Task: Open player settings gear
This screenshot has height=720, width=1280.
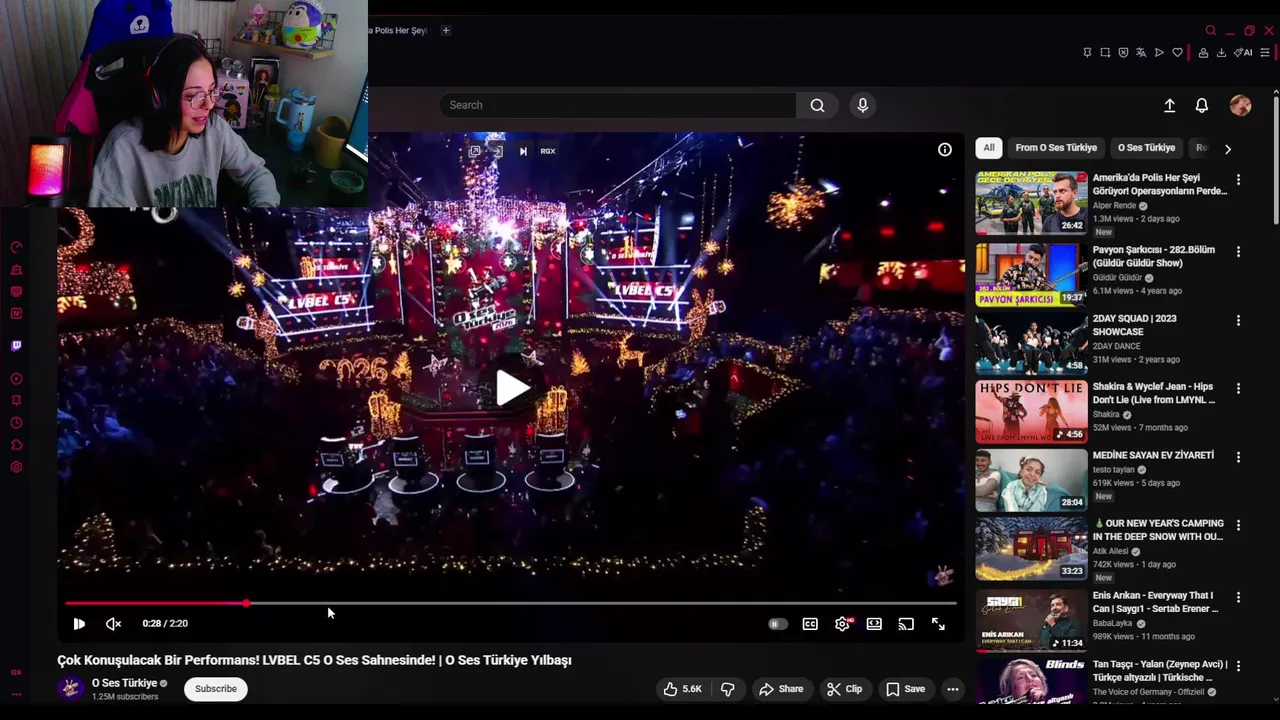Action: [x=842, y=624]
